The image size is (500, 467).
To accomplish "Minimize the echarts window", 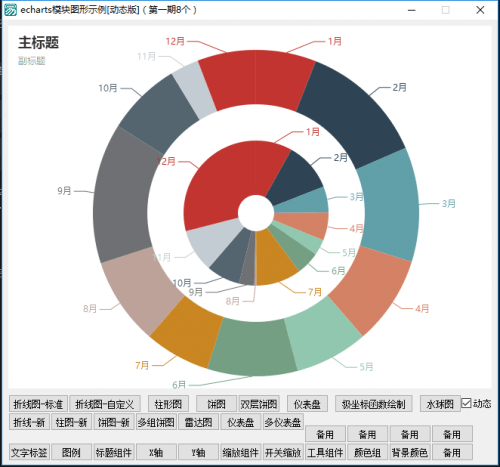I will pyautogui.click(x=412, y=10).
